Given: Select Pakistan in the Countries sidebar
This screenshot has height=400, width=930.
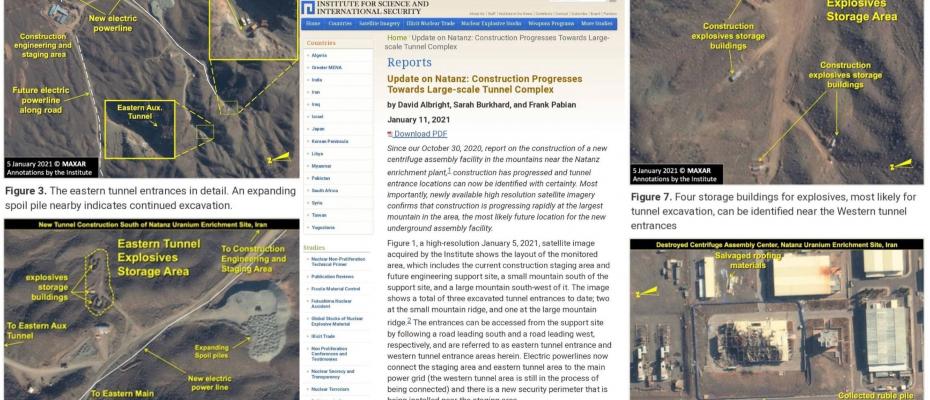Looking at the screenshot, I should [x=320, y=178].
